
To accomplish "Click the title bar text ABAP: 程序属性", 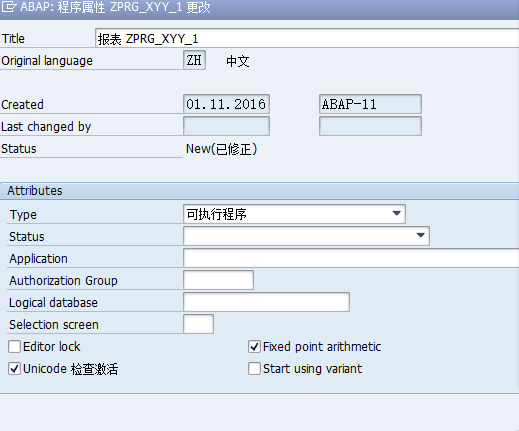I will (x=62, y=7).
